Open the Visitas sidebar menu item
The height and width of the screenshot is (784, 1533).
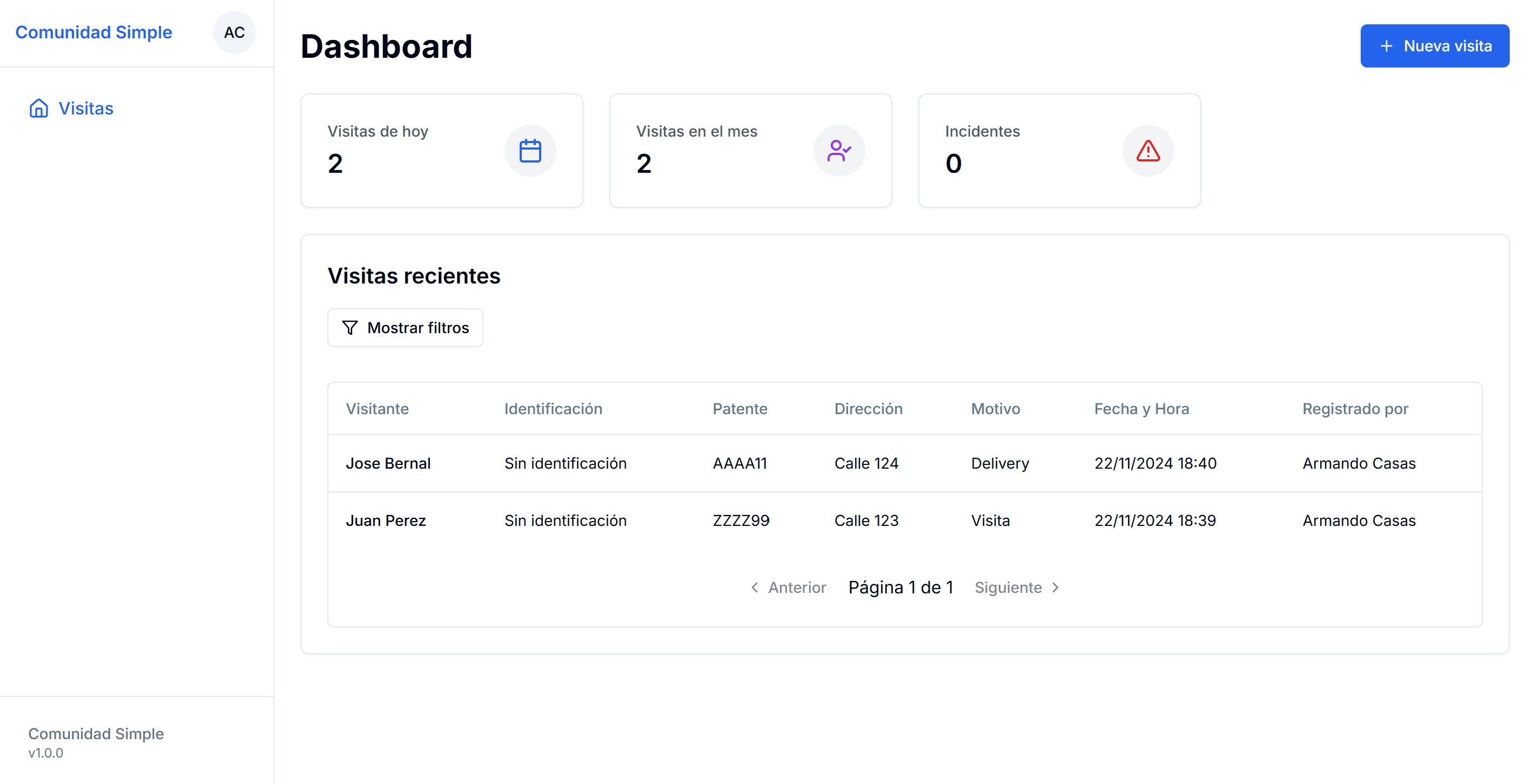pyautogui.click(x=86, y=109)
